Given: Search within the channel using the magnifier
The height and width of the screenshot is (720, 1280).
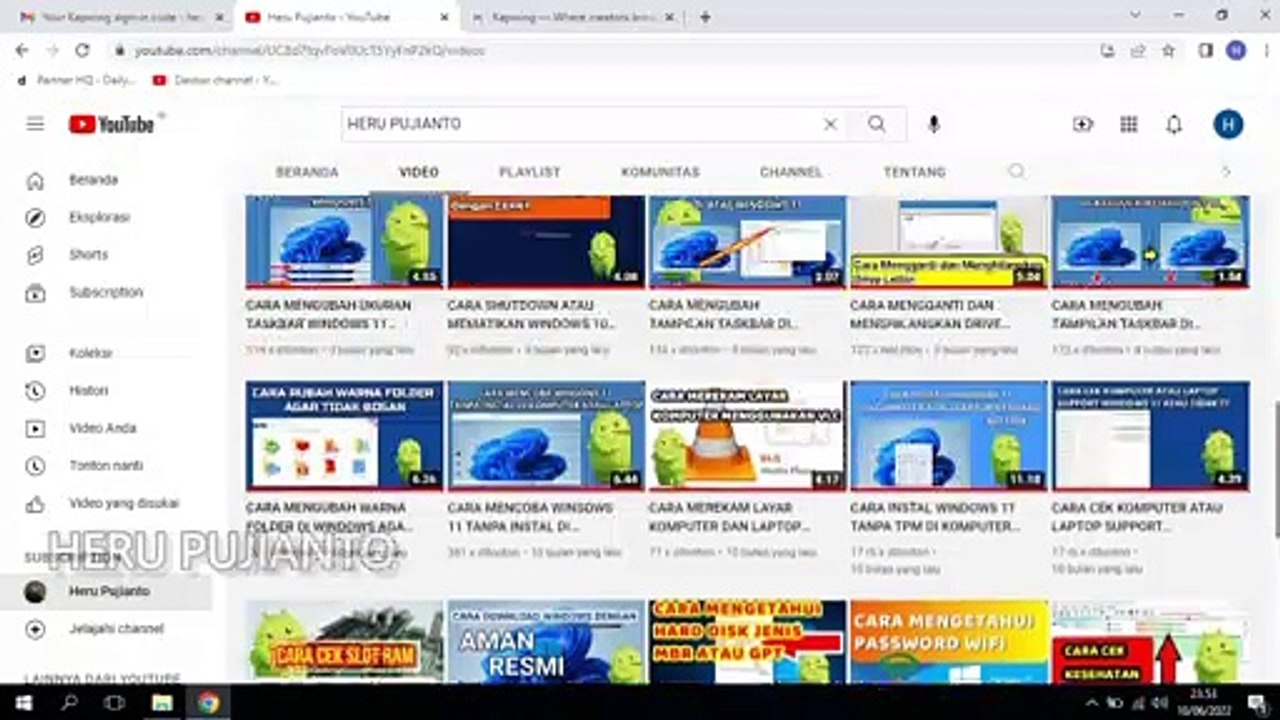Looking at the screenshot, I should click(x=1017, y=171).
